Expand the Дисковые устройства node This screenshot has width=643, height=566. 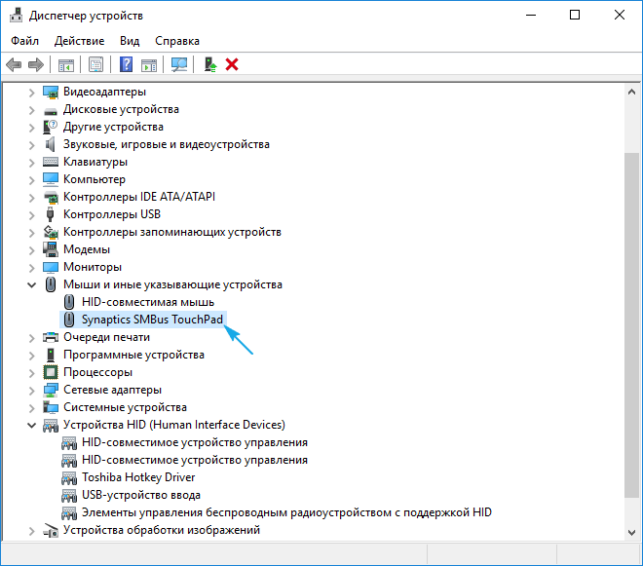(32, 110)
